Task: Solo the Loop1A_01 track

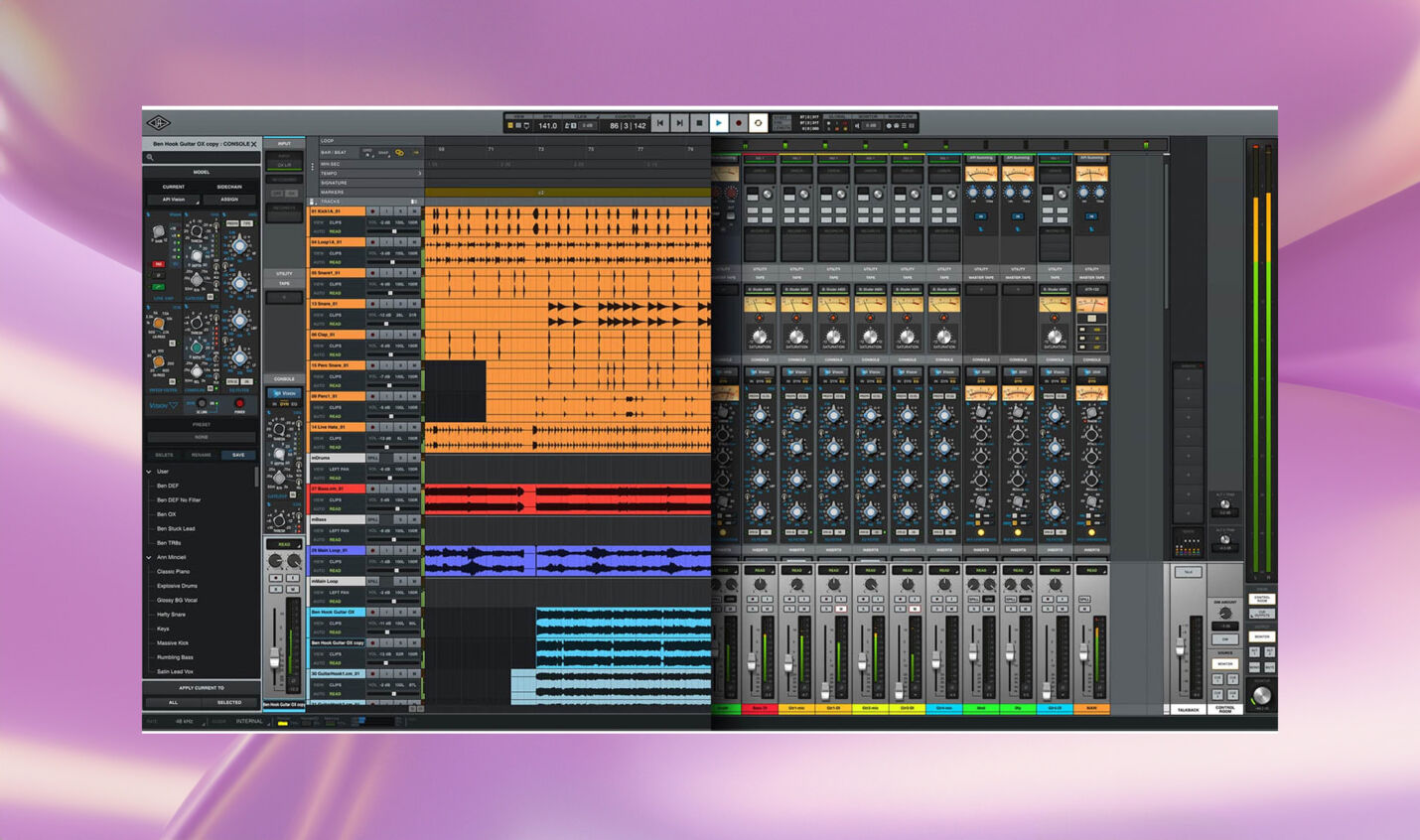Action: coord(400,241)
